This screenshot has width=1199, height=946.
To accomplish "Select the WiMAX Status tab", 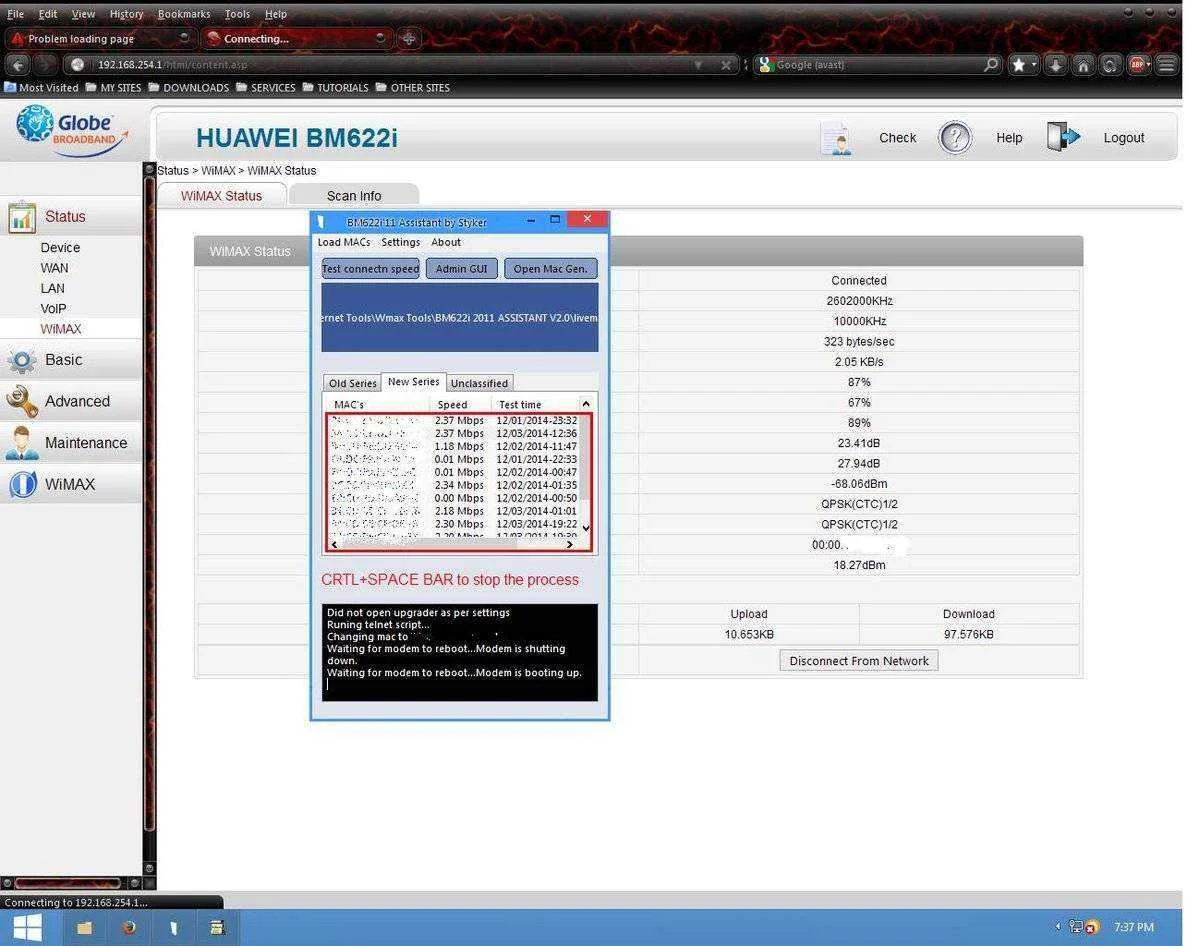I will coord(221,196).
